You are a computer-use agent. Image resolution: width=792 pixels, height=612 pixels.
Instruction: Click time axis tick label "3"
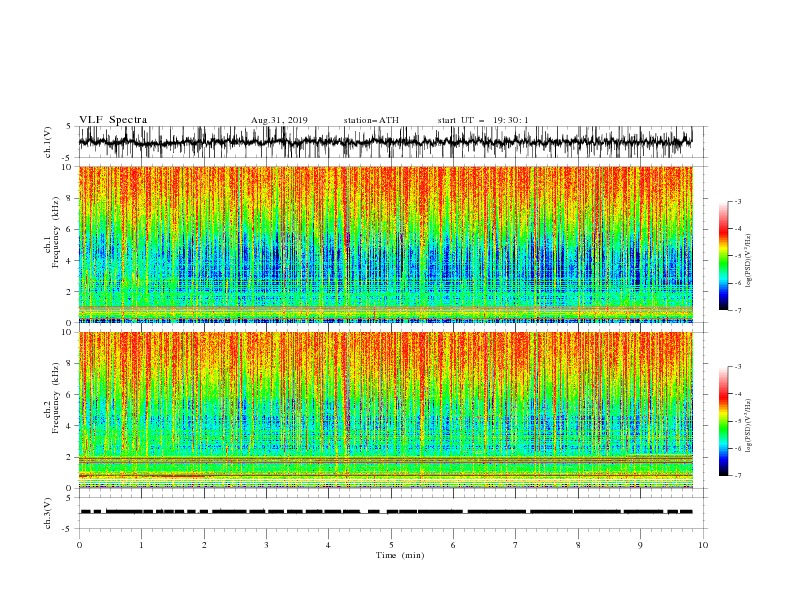[x=266, y=545]
